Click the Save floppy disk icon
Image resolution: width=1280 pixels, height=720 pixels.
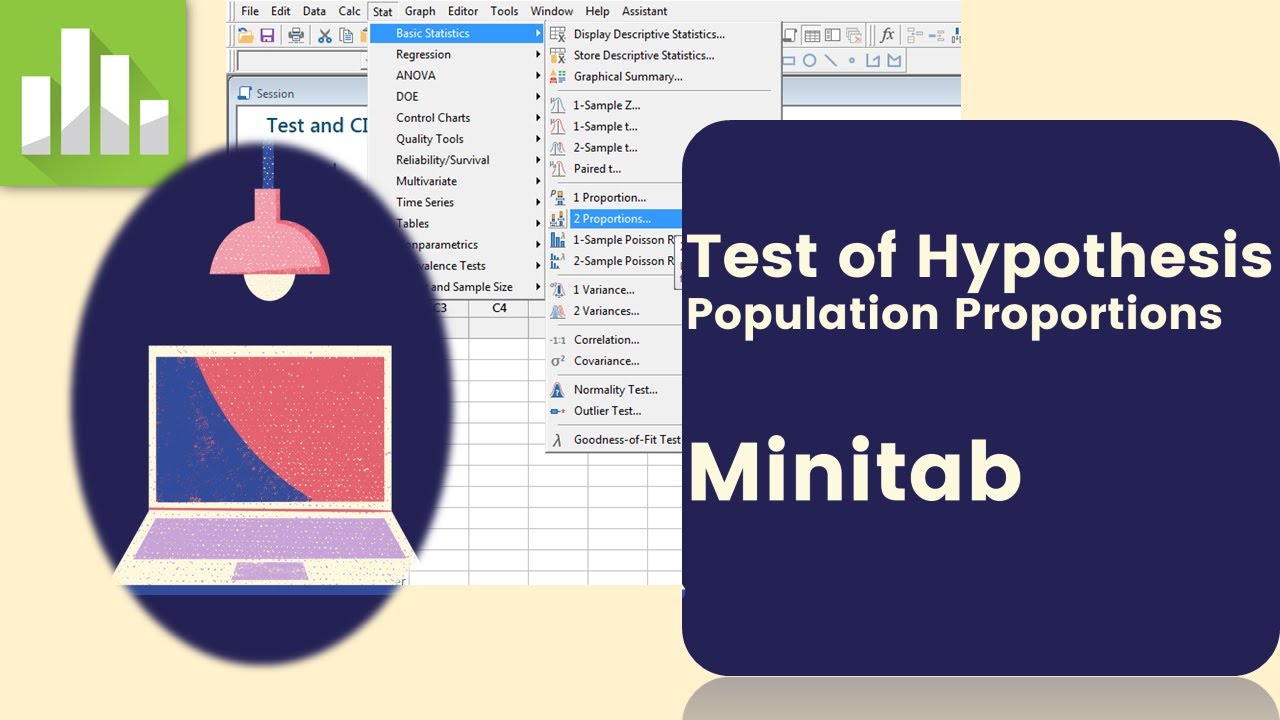pos(267,35)
